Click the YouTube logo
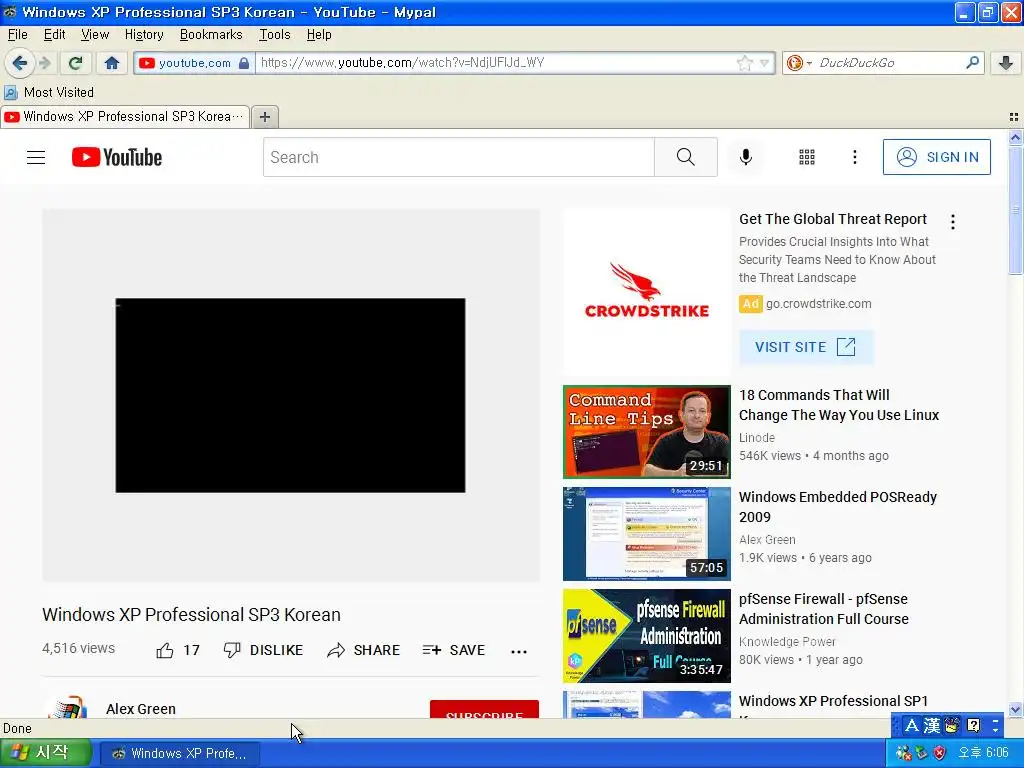 click(117, 157)
